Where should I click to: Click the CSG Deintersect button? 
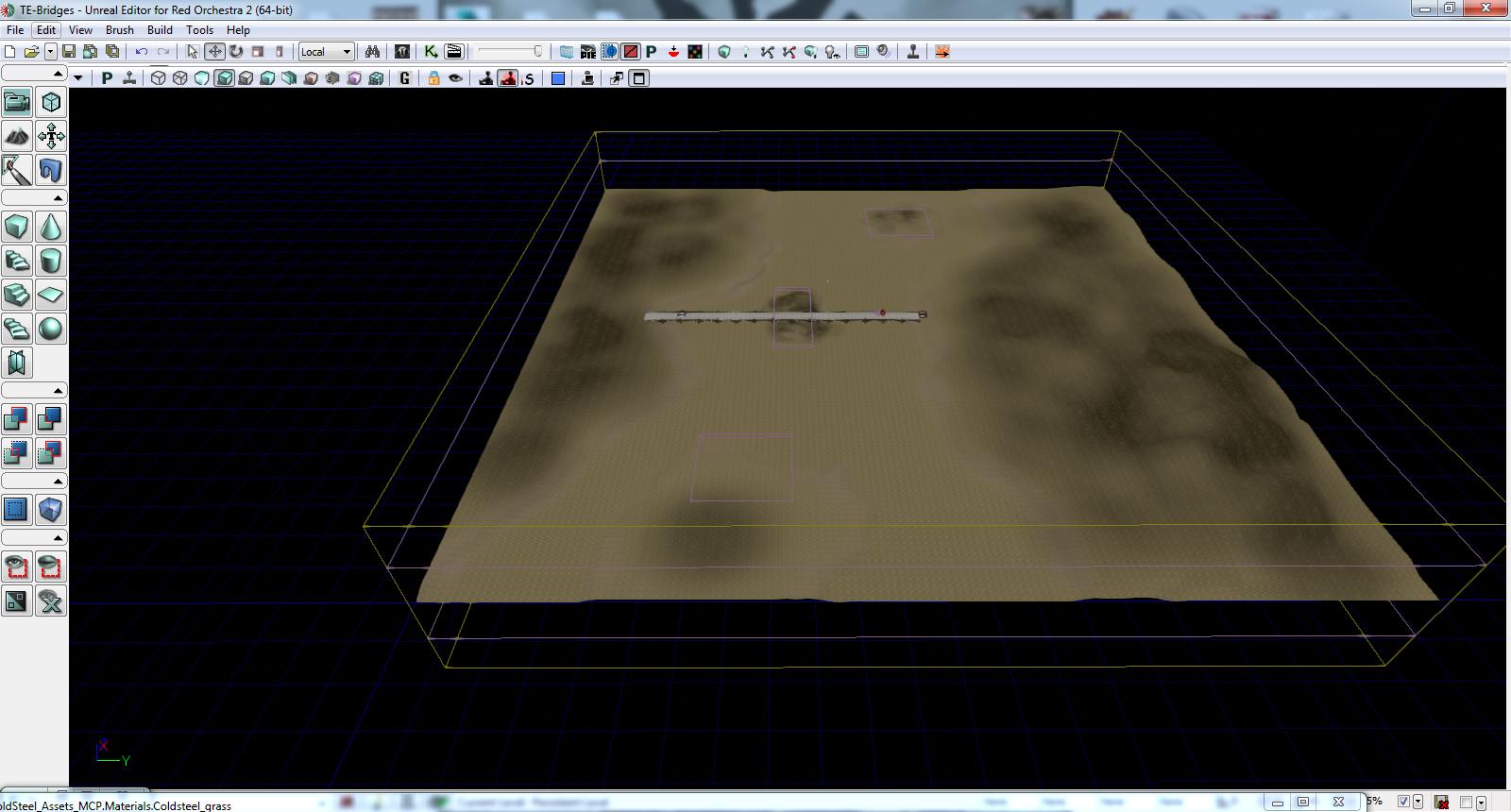click(x=51, y=453)
